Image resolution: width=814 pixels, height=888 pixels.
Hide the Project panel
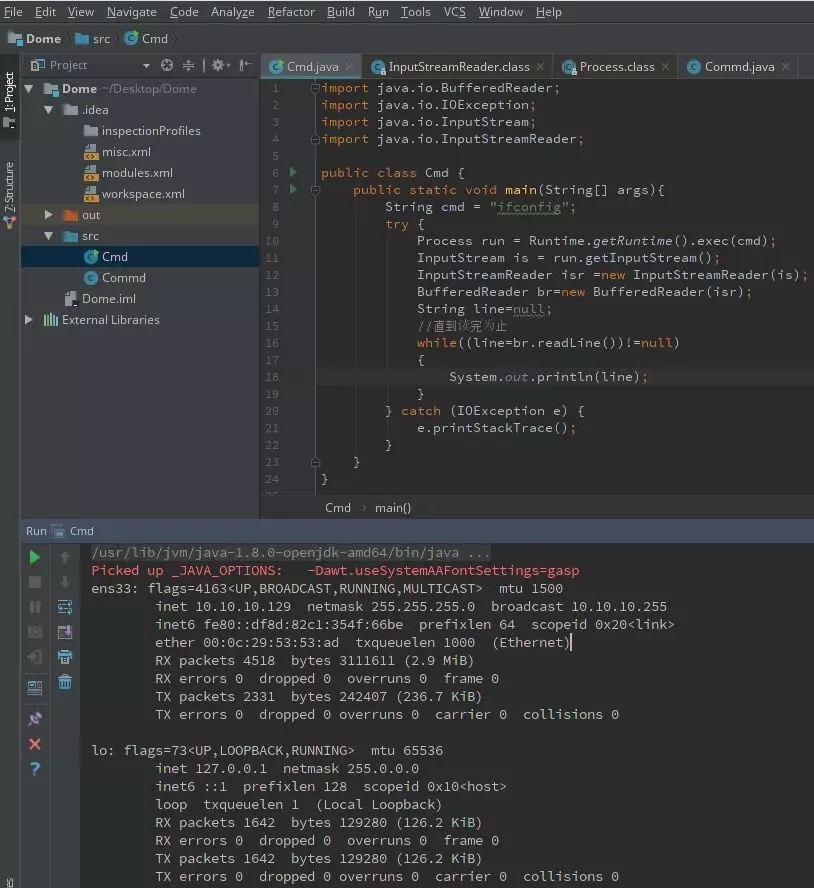tap(245, 65)
